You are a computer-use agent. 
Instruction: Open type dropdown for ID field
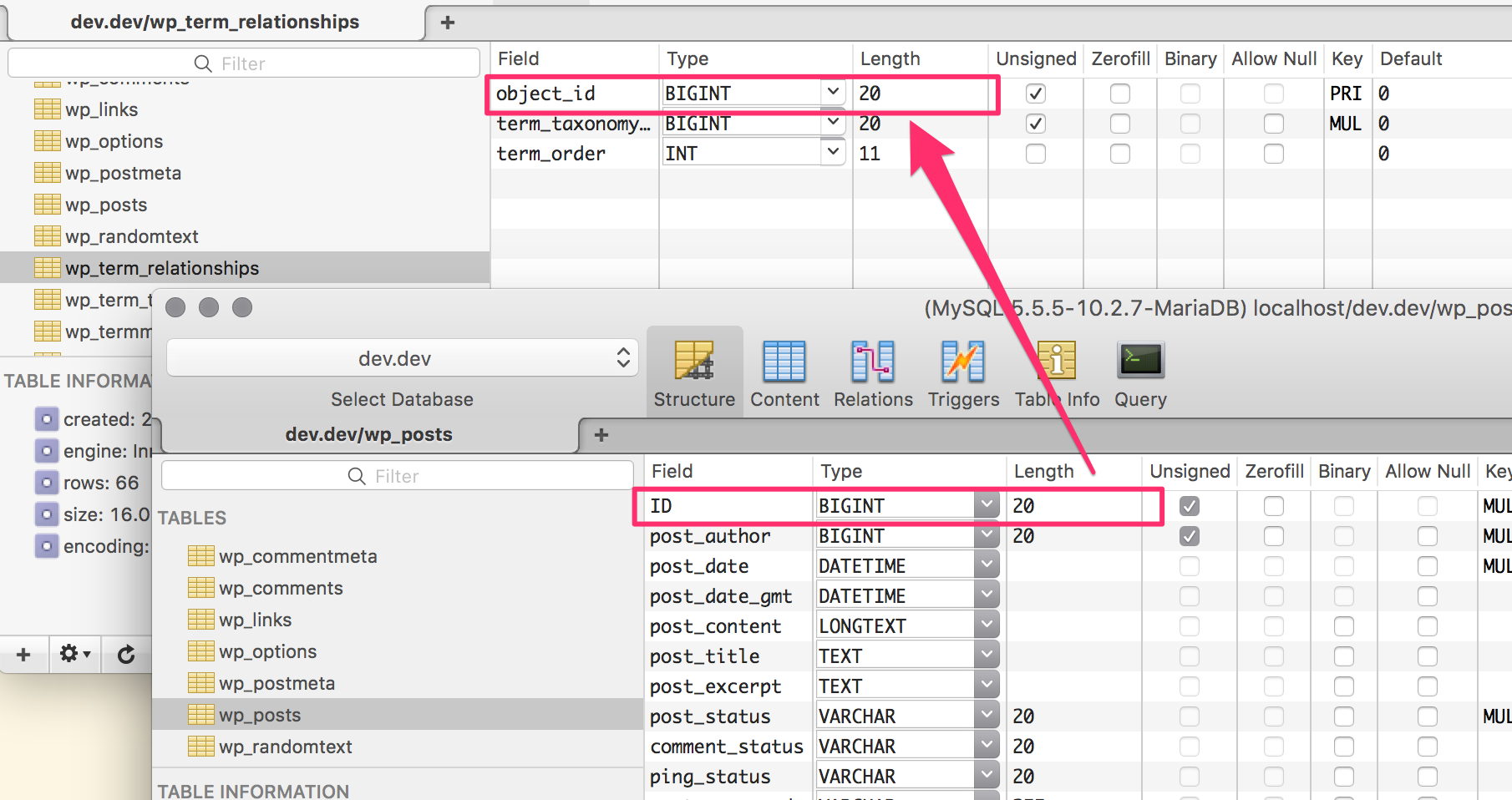tap(987, 505)
